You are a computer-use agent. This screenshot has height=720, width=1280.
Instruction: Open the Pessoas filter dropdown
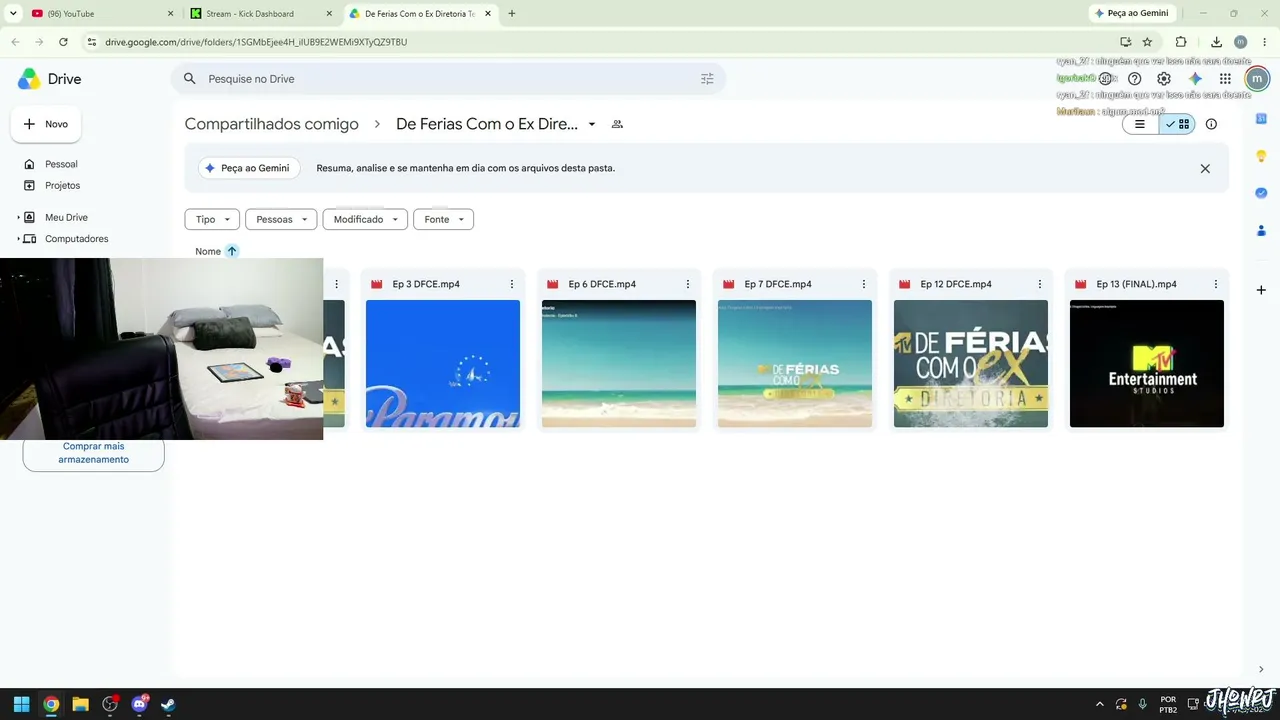pyautogui.click(x=281, y=219)
